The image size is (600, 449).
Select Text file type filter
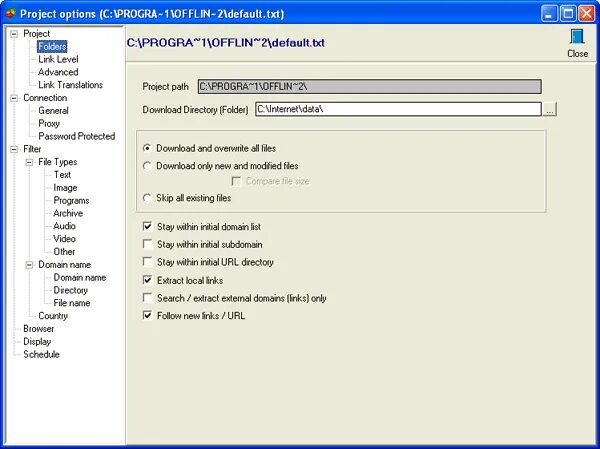pyautogui.click(x=62, y=175)
